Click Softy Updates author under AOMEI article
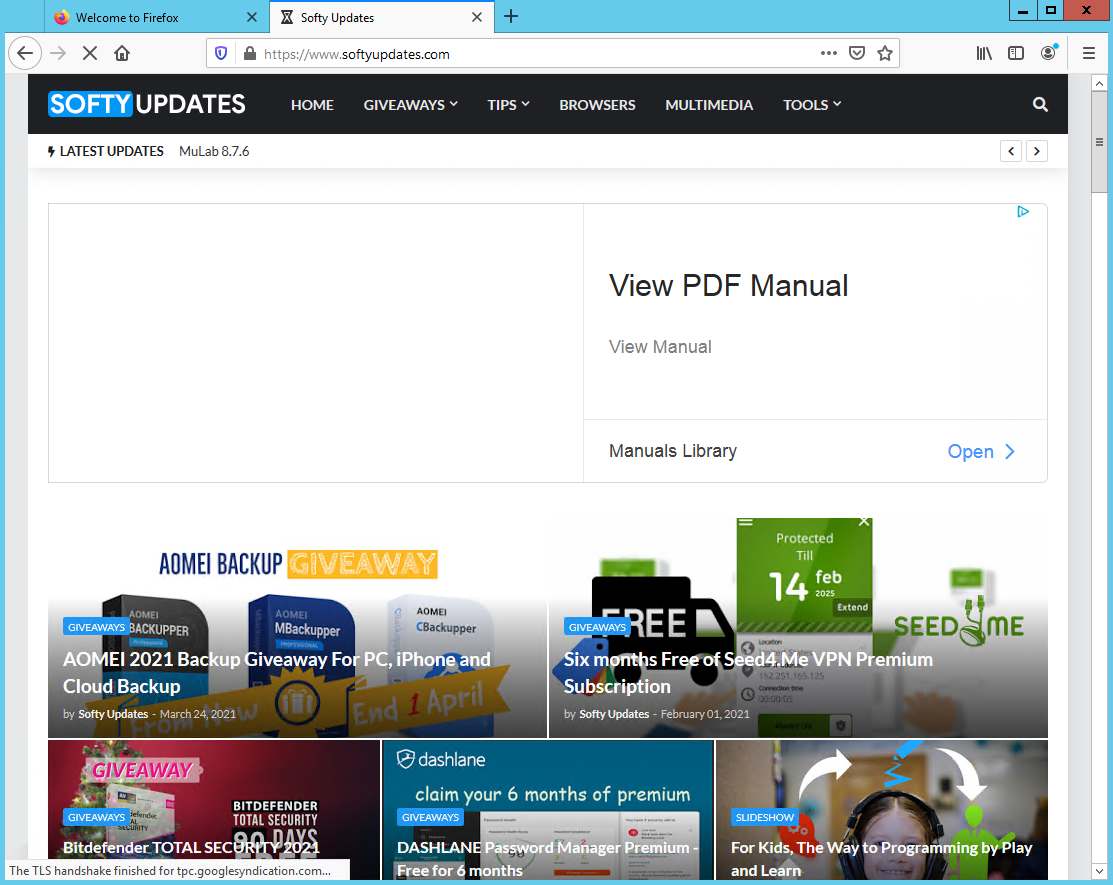This screenshot has width=1113, height=885. [x=113, y=714]
